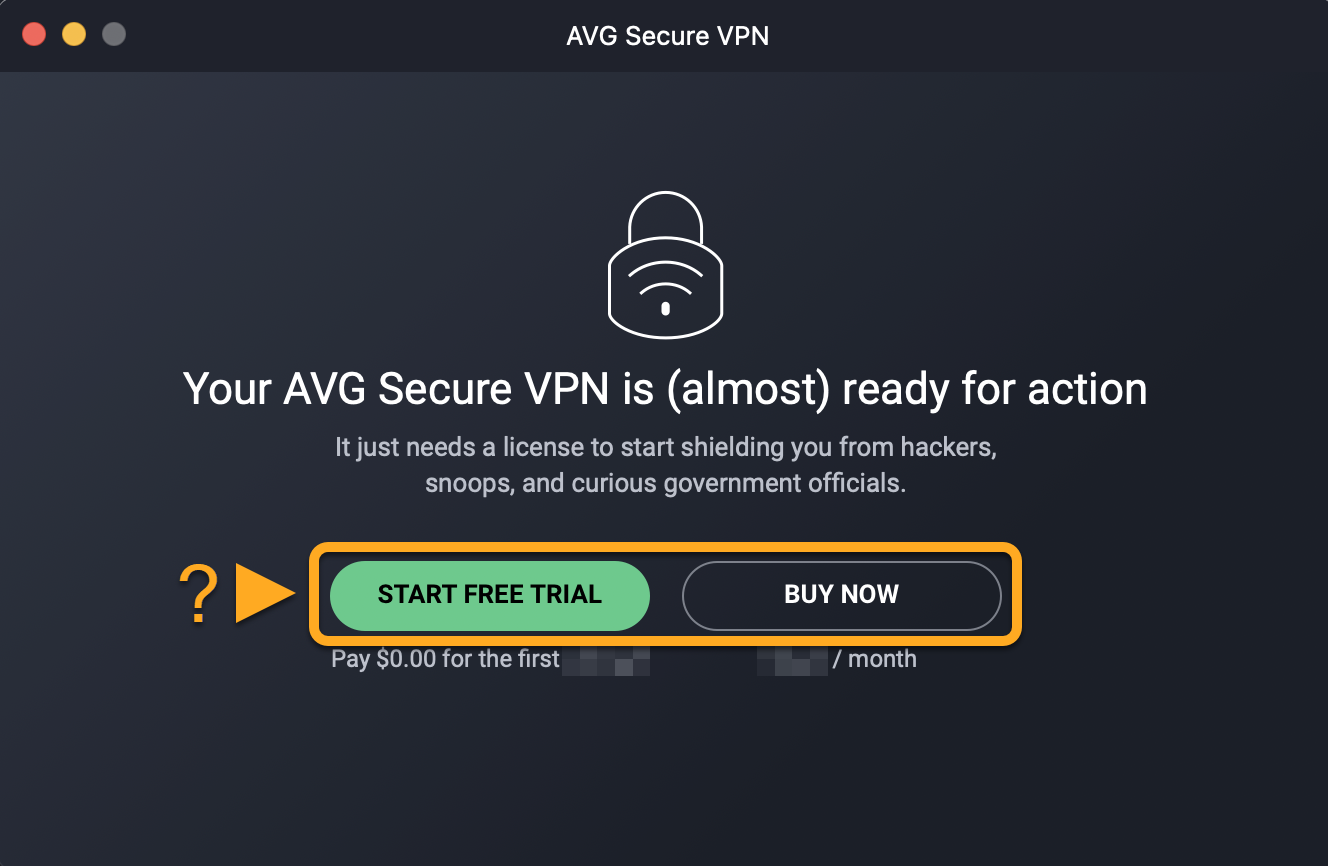Click the "ready for action" headline

tap(665, 389)
